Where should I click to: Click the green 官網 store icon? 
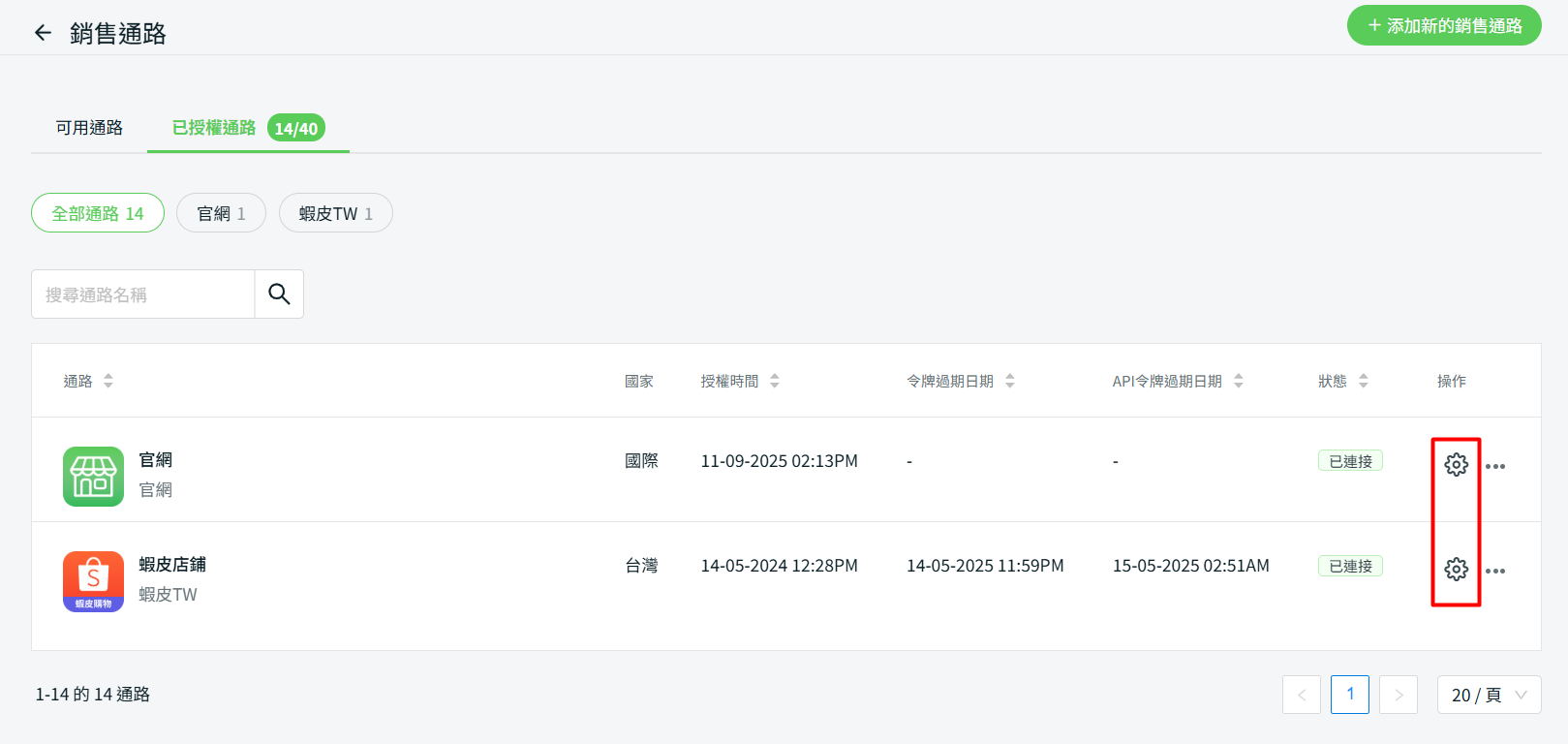[93, 477]
